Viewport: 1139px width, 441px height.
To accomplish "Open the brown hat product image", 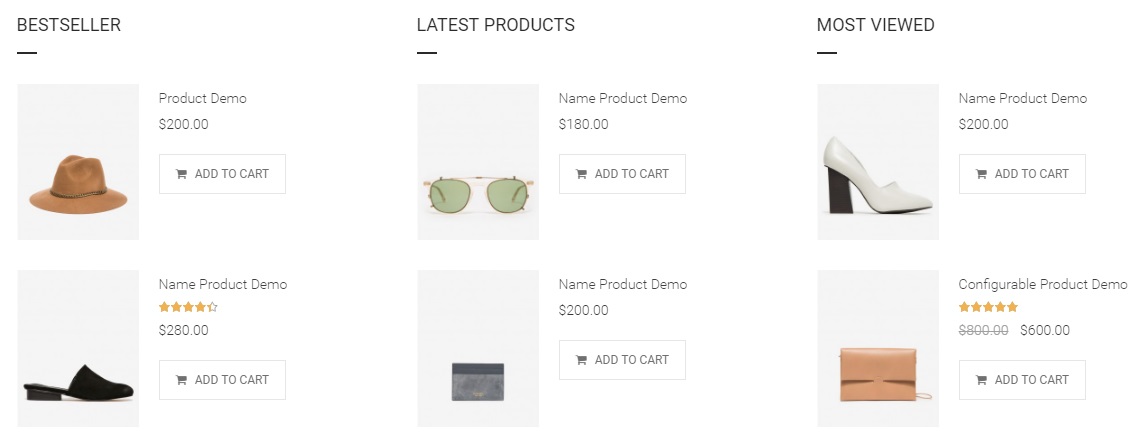I will (x=78, y=162).
